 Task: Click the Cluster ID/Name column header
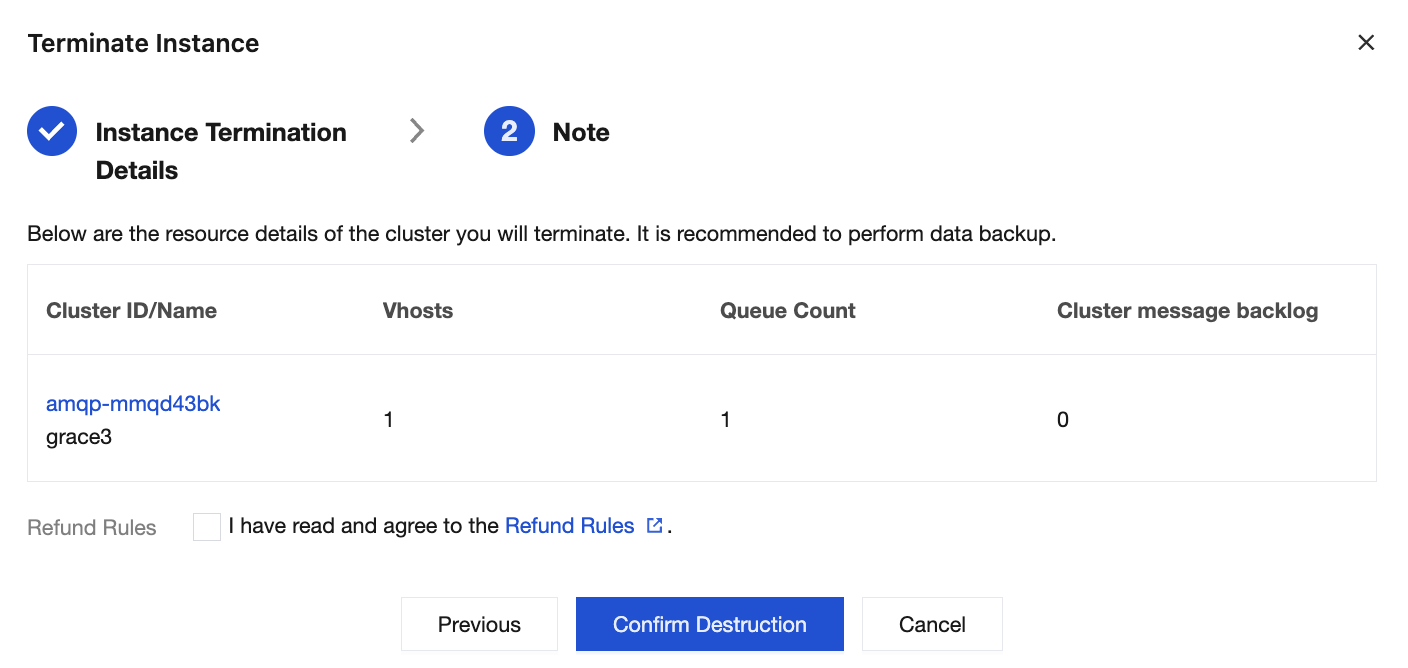[131, 311]
